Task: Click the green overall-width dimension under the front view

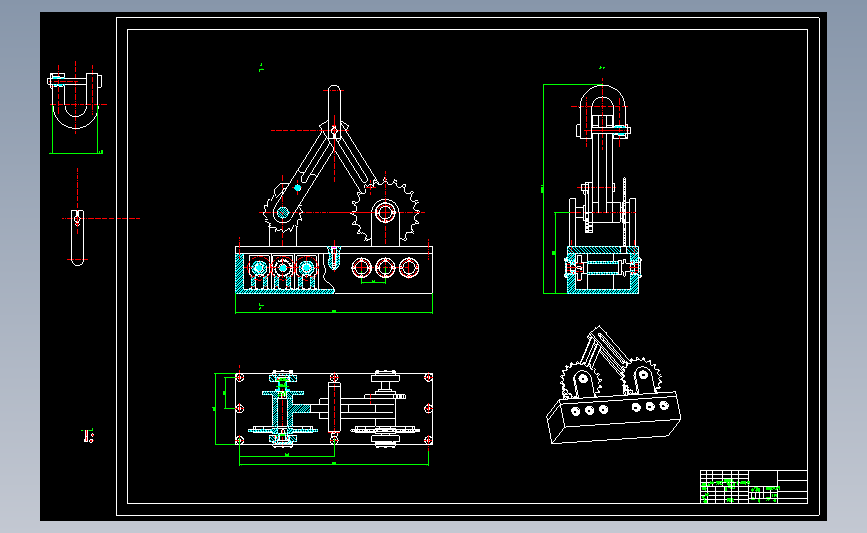Action: pyautogui.click(x=334, y=312)
